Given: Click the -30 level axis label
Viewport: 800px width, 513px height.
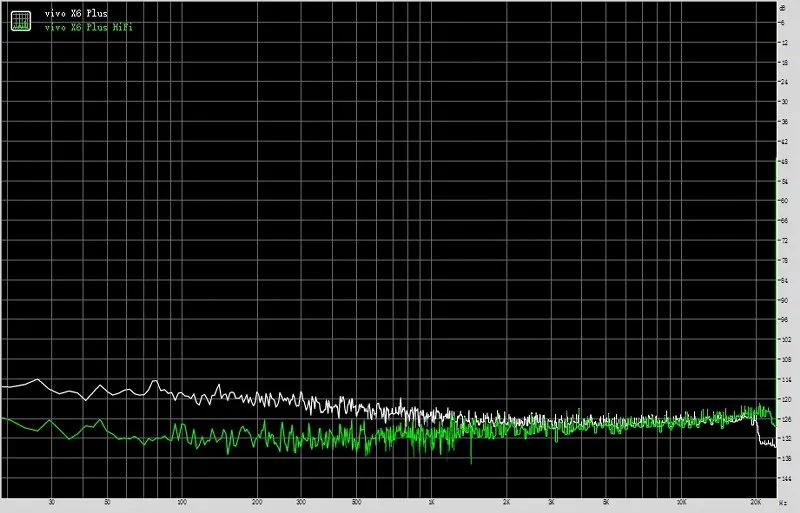Looking at the screenshot, I should (x=784, y=102).
